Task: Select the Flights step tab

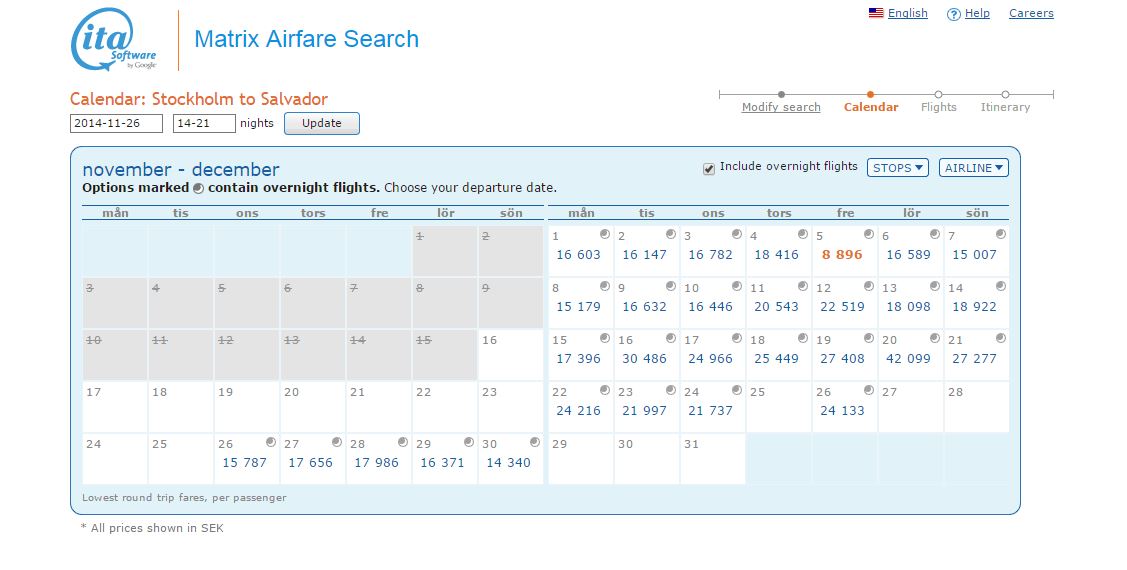Action: pos(938,107)
